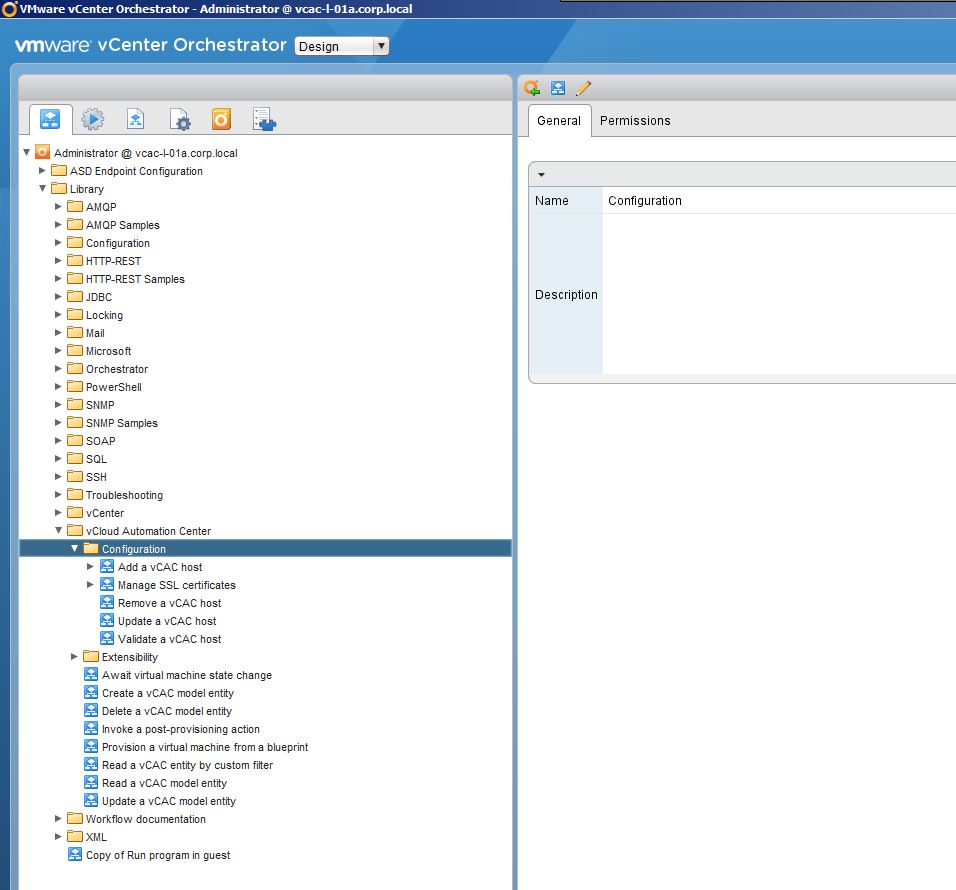Expand the ASD Endpoint Configuration folder
This screenshot has width=956, height=890.
click(x=42, y=171)
